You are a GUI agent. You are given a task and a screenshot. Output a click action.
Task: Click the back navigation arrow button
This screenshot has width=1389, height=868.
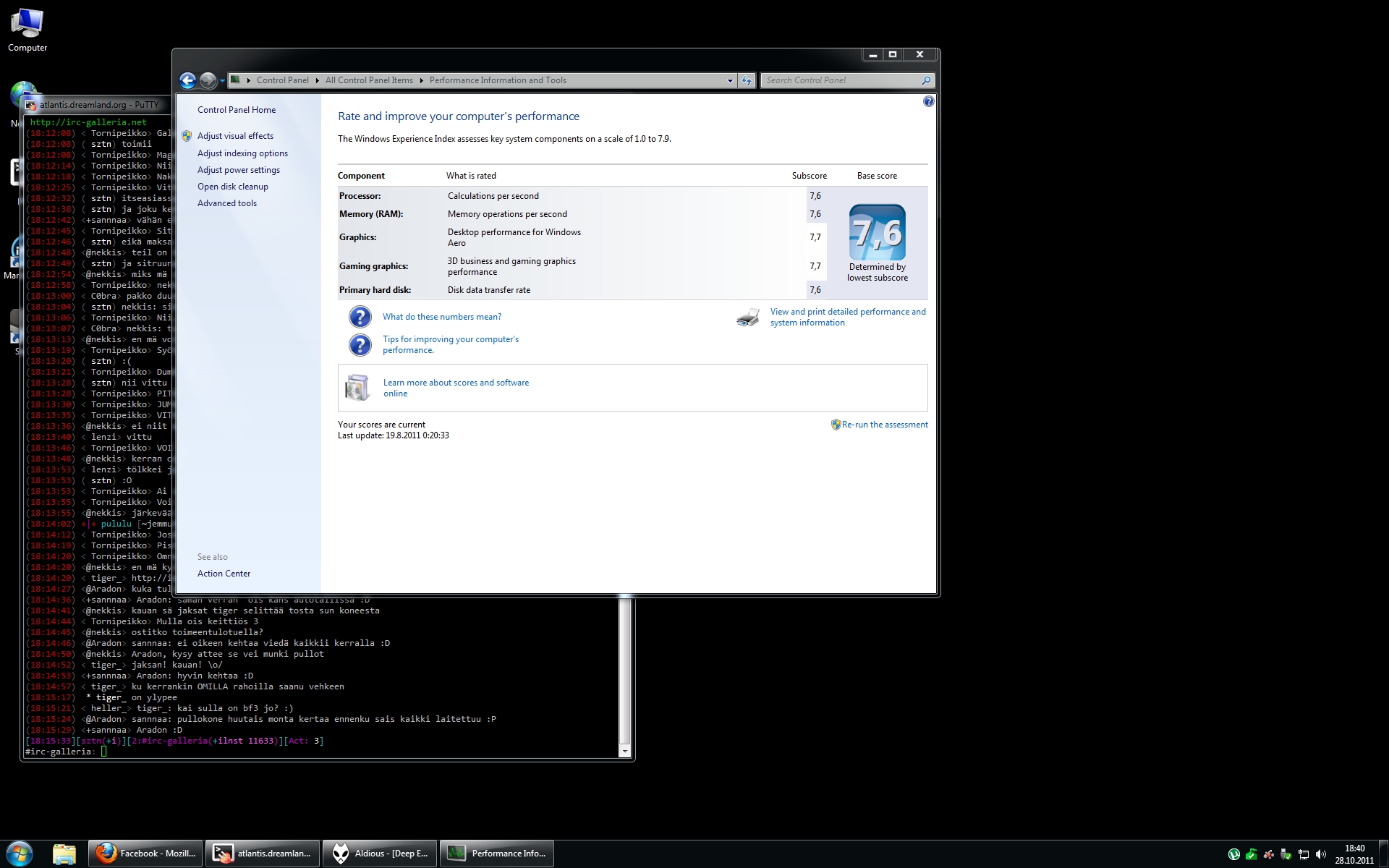(187, 80)
